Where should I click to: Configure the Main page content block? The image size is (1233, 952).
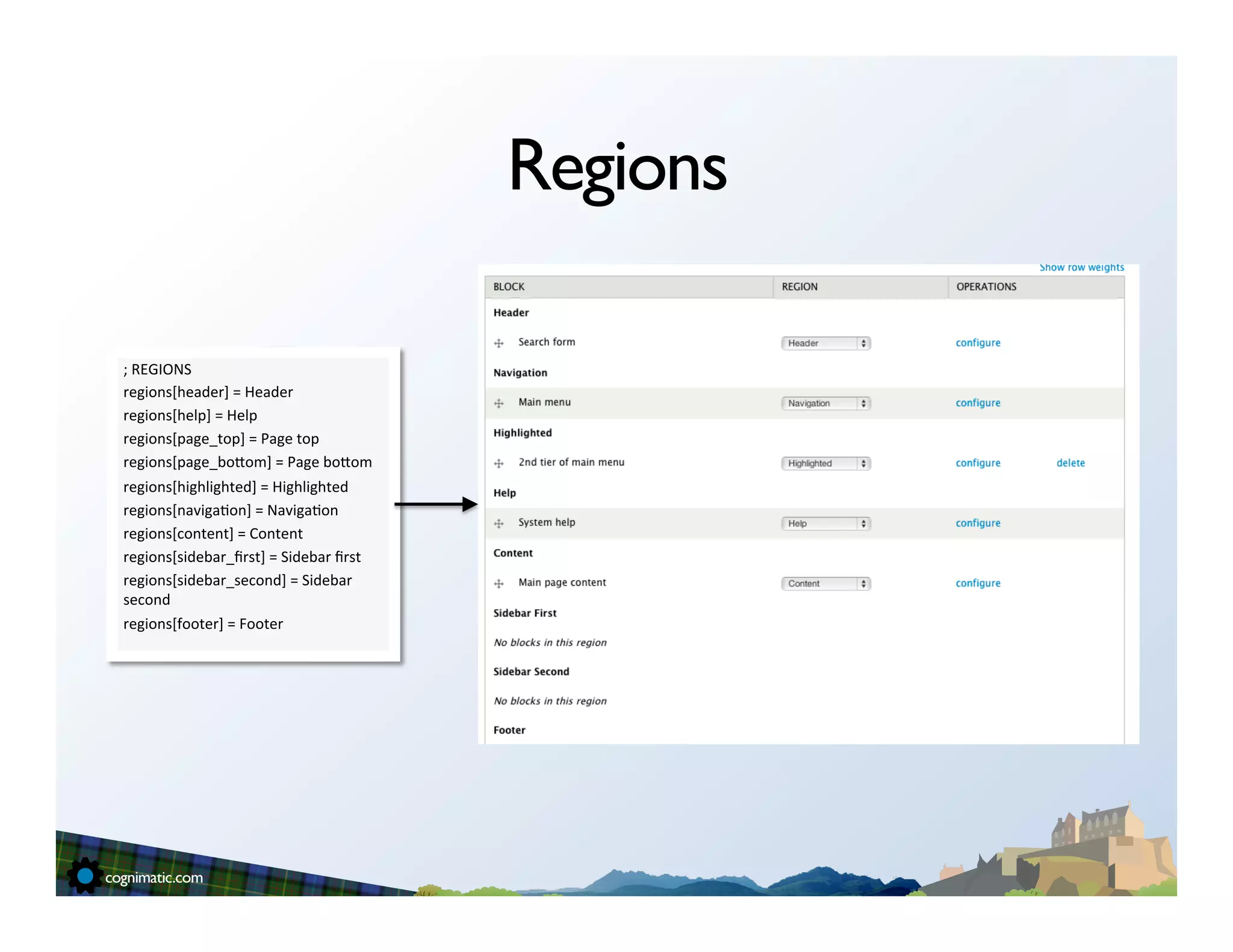pos(978,584)
